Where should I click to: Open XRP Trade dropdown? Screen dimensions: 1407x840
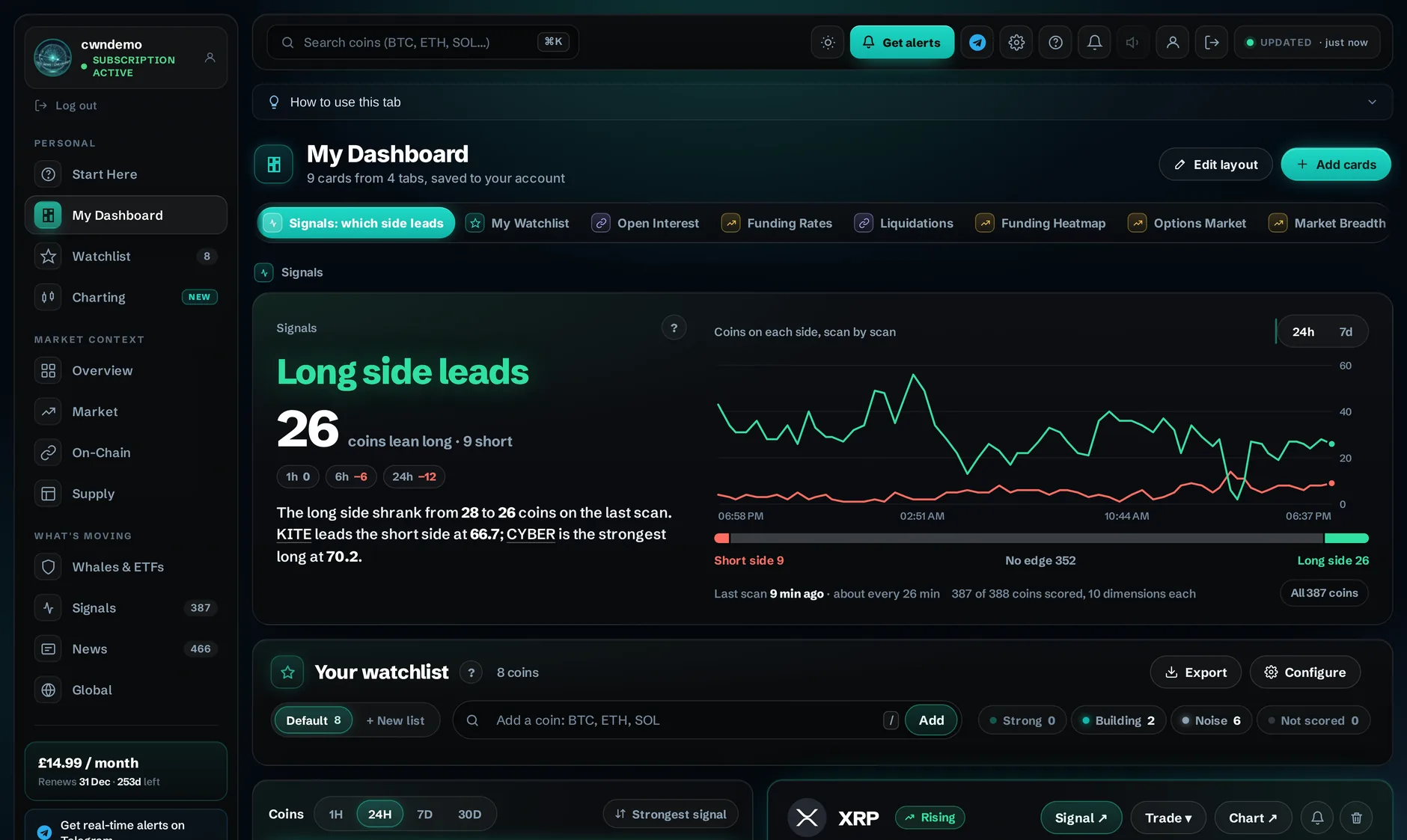(1168, 818)
